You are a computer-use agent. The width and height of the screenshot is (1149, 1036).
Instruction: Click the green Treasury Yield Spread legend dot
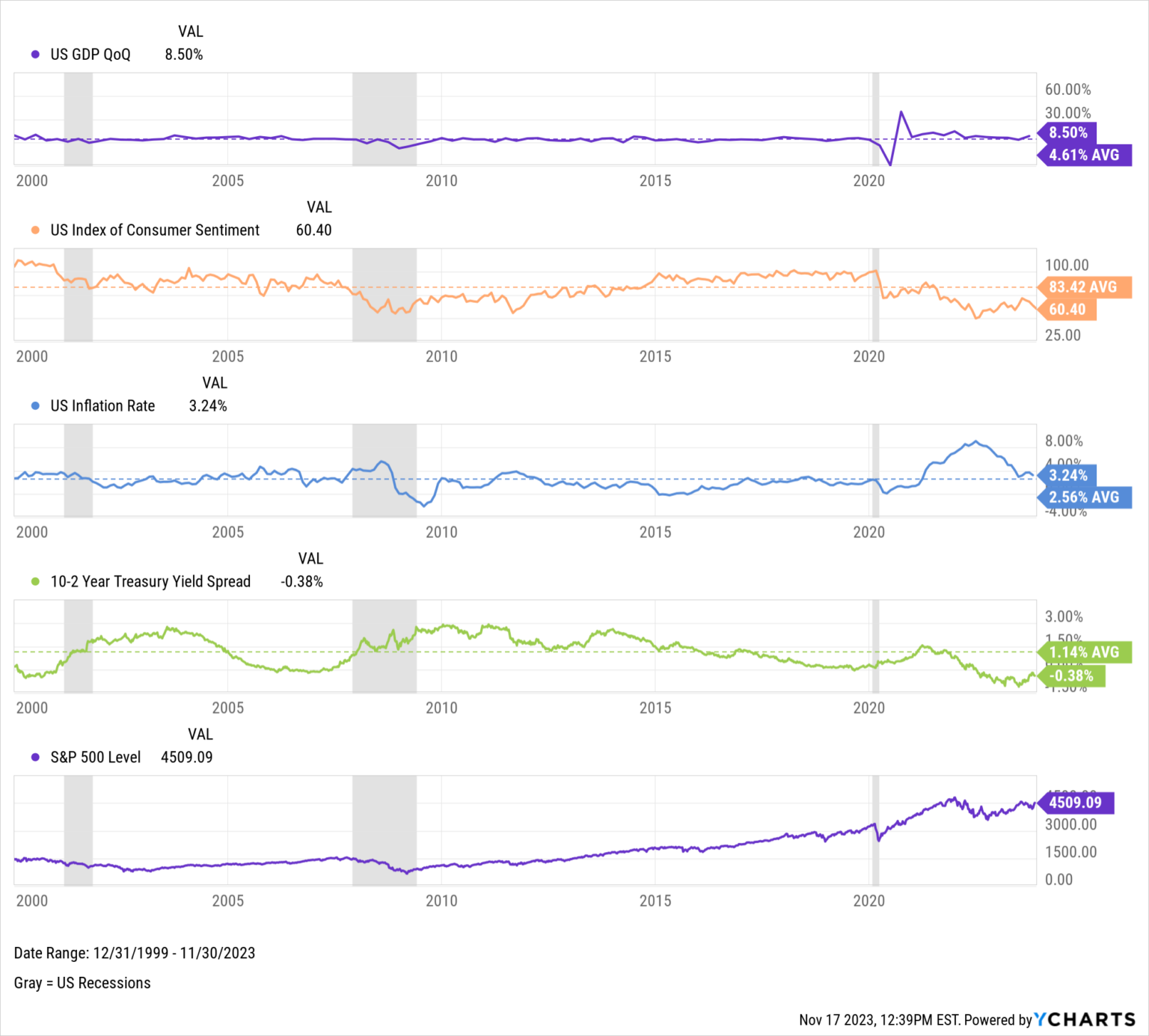[35, 582]
